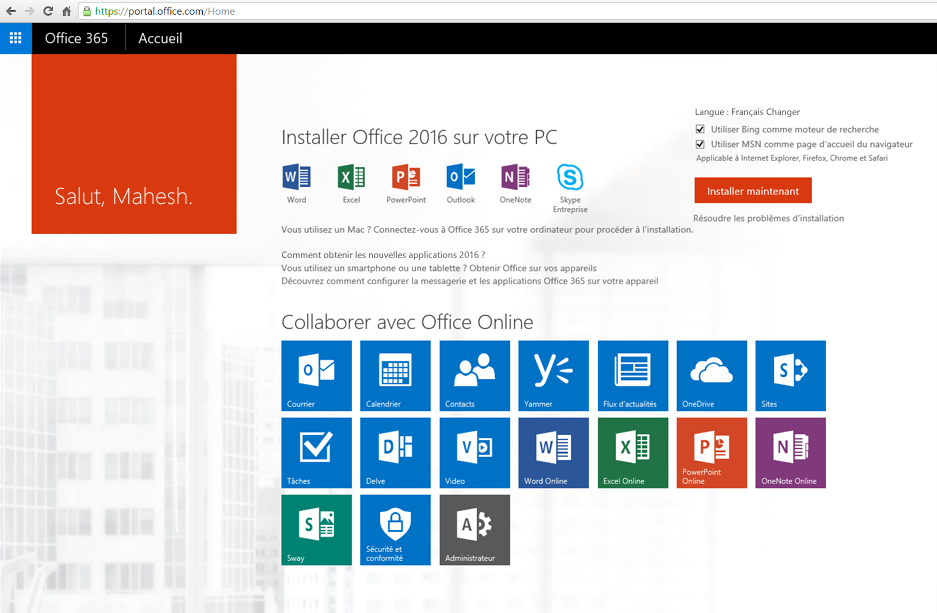Click the portal.office.com address bar

pos(508,11)
